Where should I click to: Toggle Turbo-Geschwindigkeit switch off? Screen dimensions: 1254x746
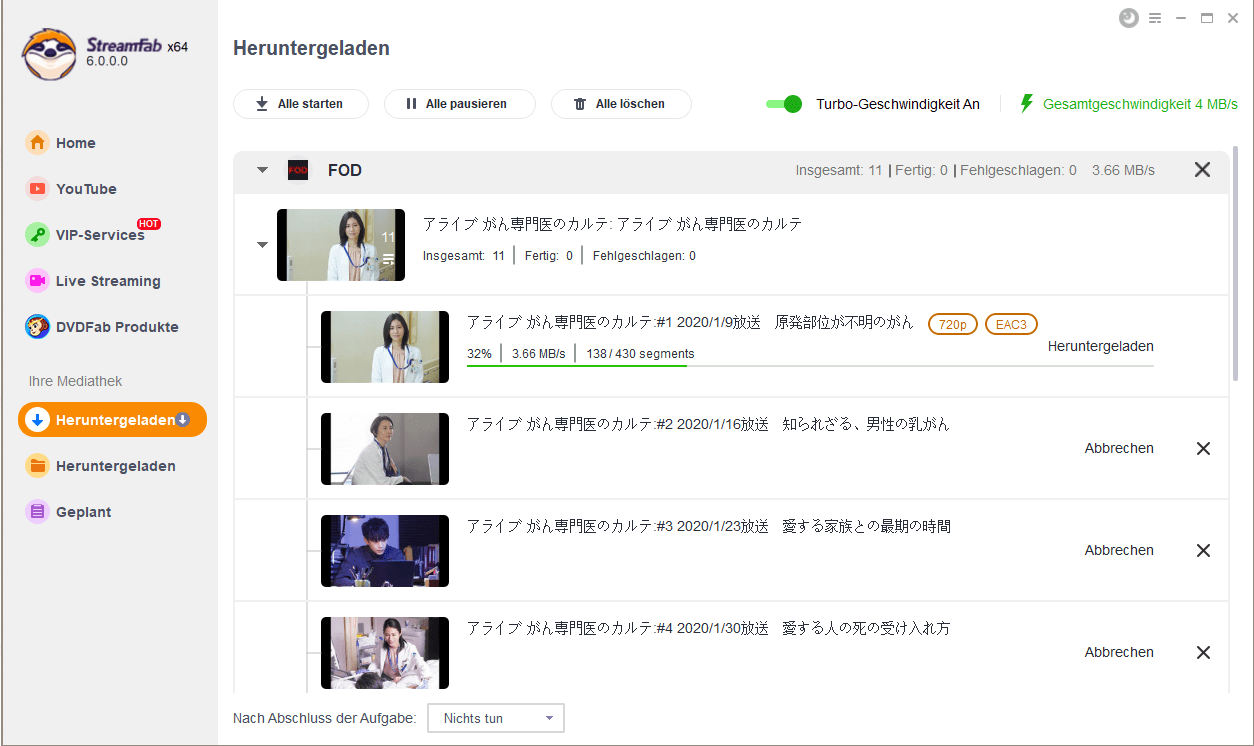[x=785, y=104]
